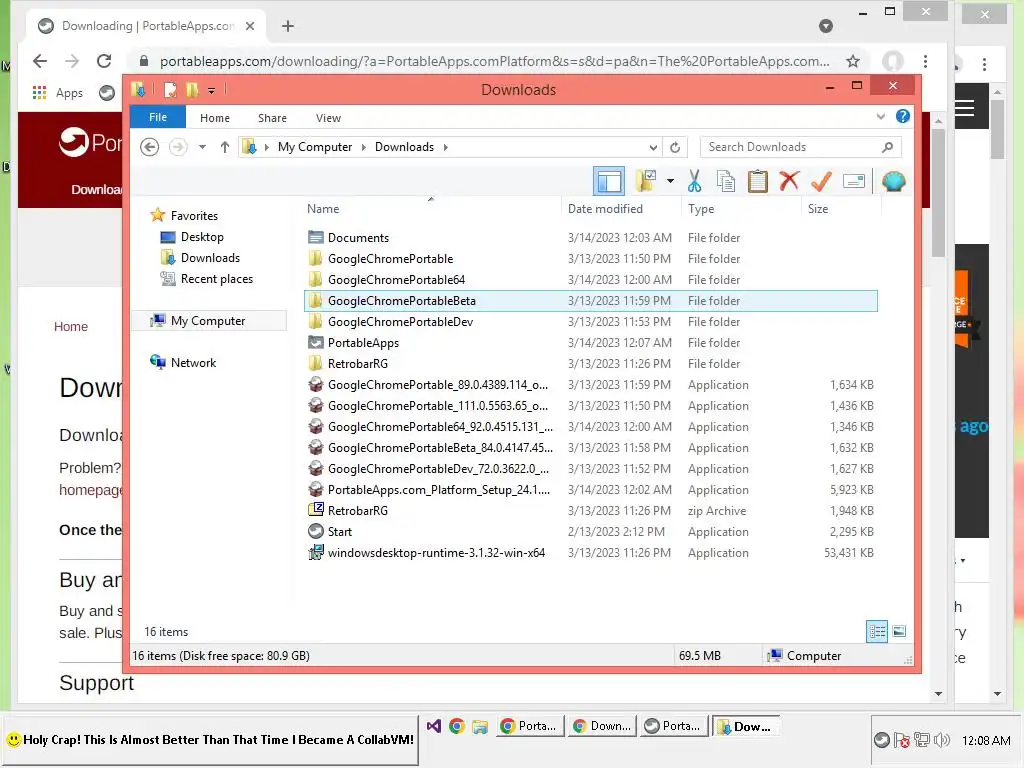Bookmark this page with the star icon
Image resolution: width=1024 pixels, height=768 pixels.
[x=852, y=61]
